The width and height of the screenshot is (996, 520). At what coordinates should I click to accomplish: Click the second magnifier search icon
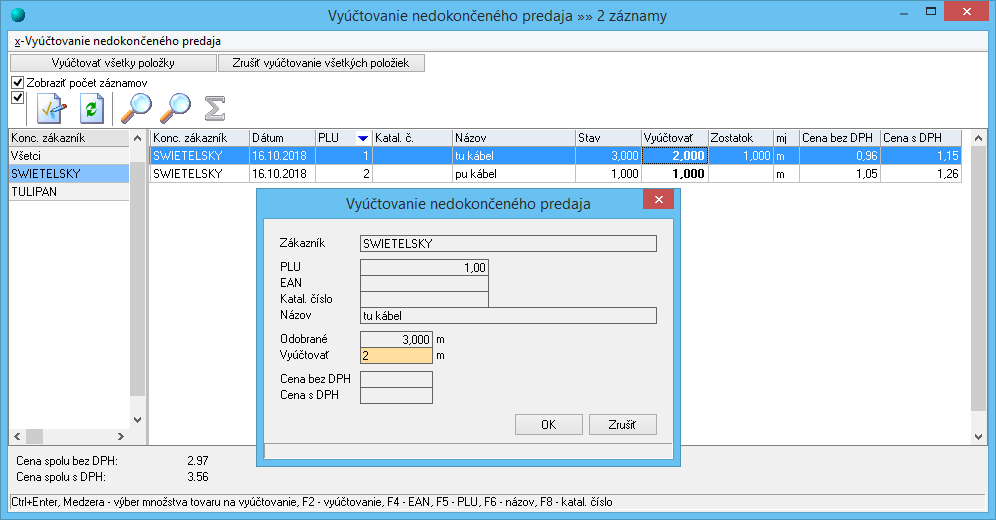pos(175,107)
